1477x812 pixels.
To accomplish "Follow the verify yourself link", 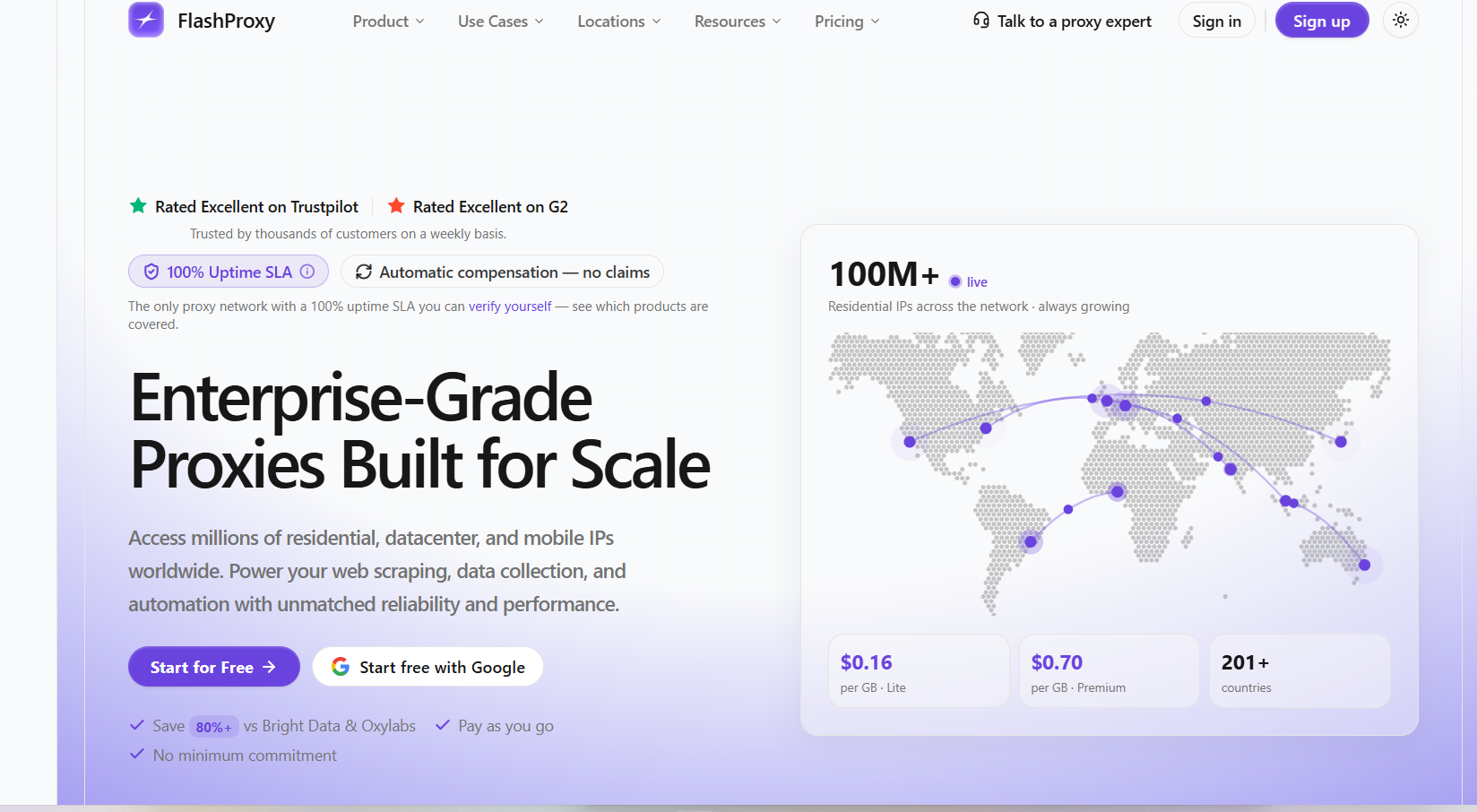I will (x=510, y=307).
